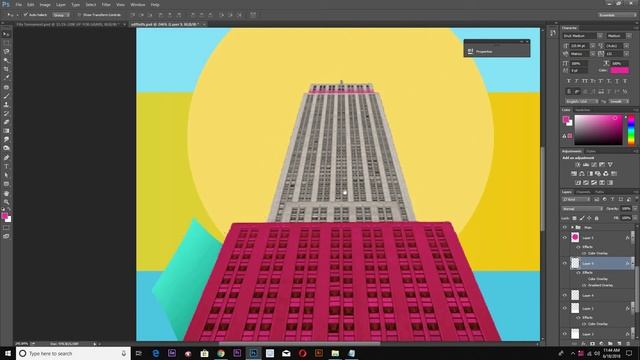Hide Gradient Overlay effect on selected layer
Image resolution: width=640 pixels, height=360 pixels.
pos(584,285)
